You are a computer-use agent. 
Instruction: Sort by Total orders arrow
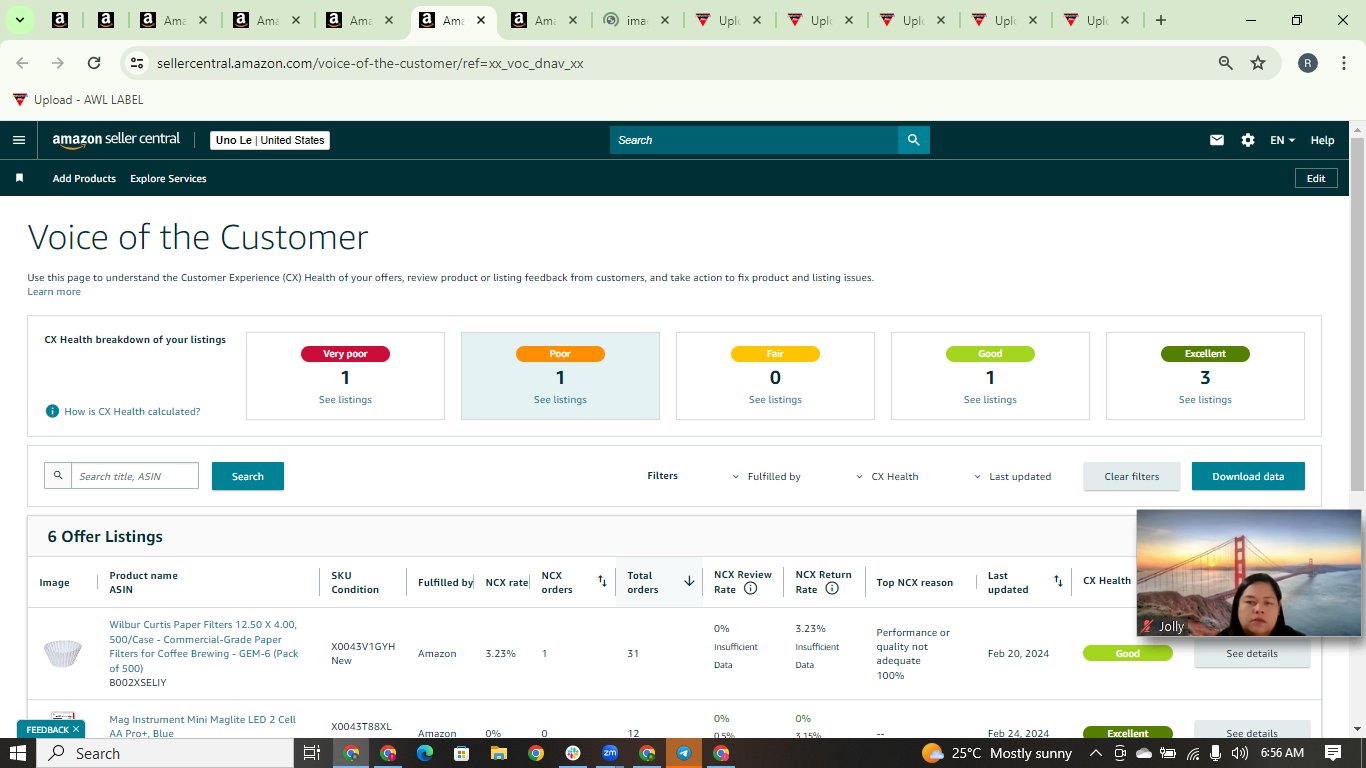(x=689, y=581)
